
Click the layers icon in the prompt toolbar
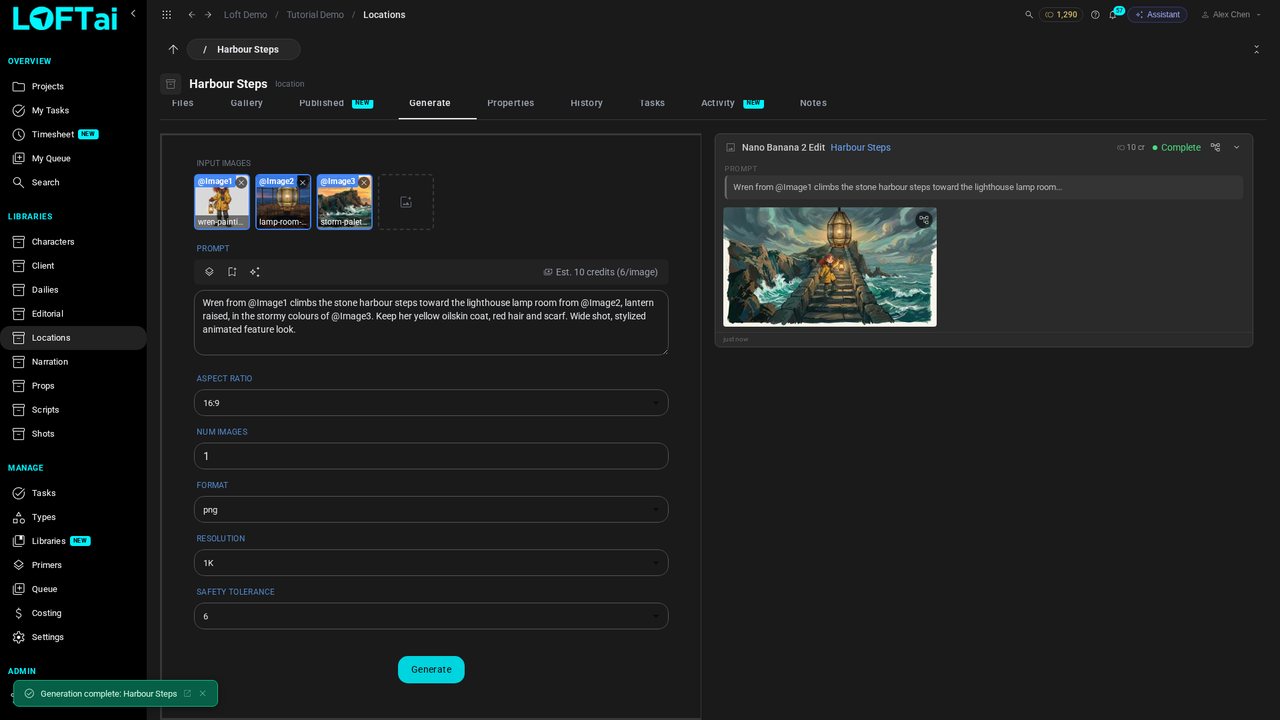pyautogui.click(x=209, y=272)
